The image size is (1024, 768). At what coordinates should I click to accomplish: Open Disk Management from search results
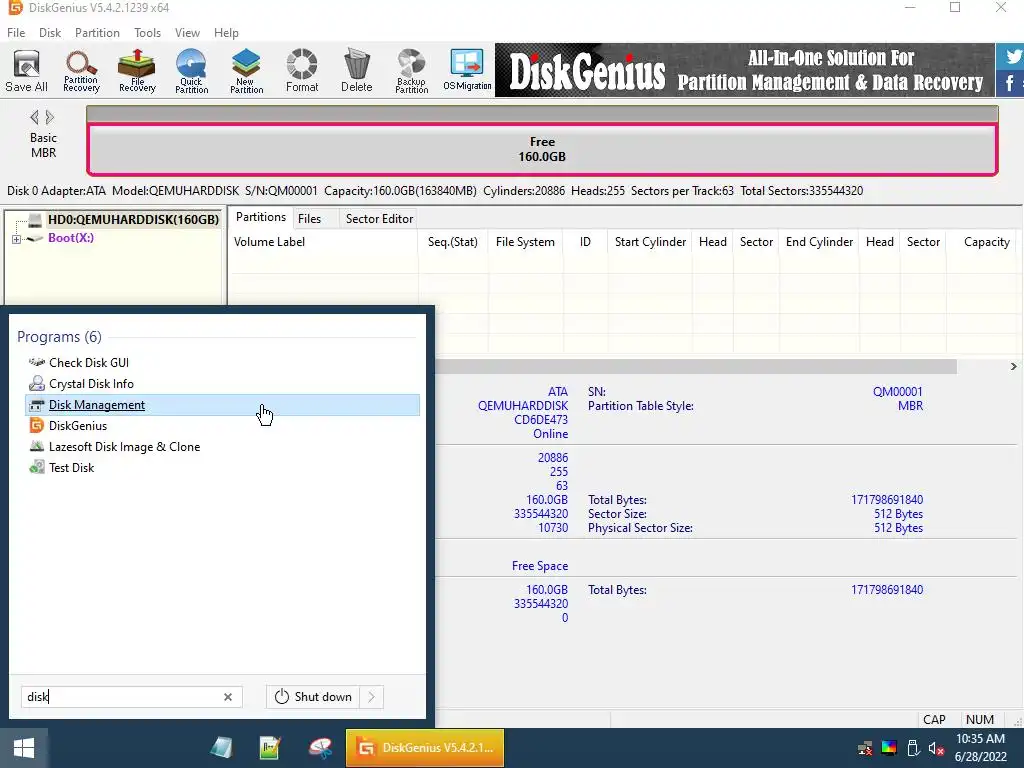click(222, 405)
